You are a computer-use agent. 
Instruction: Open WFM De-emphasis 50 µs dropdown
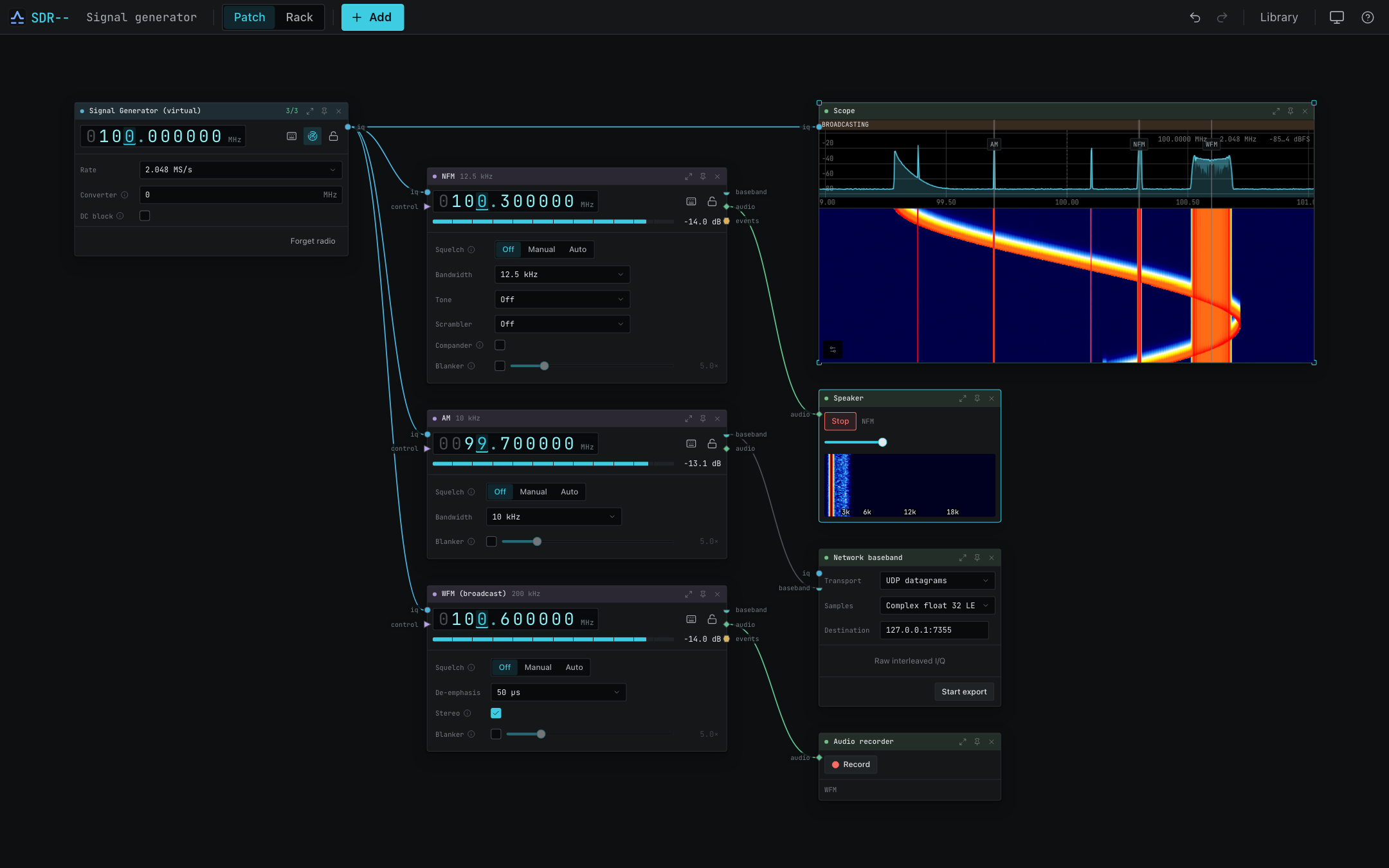[558, 692]
